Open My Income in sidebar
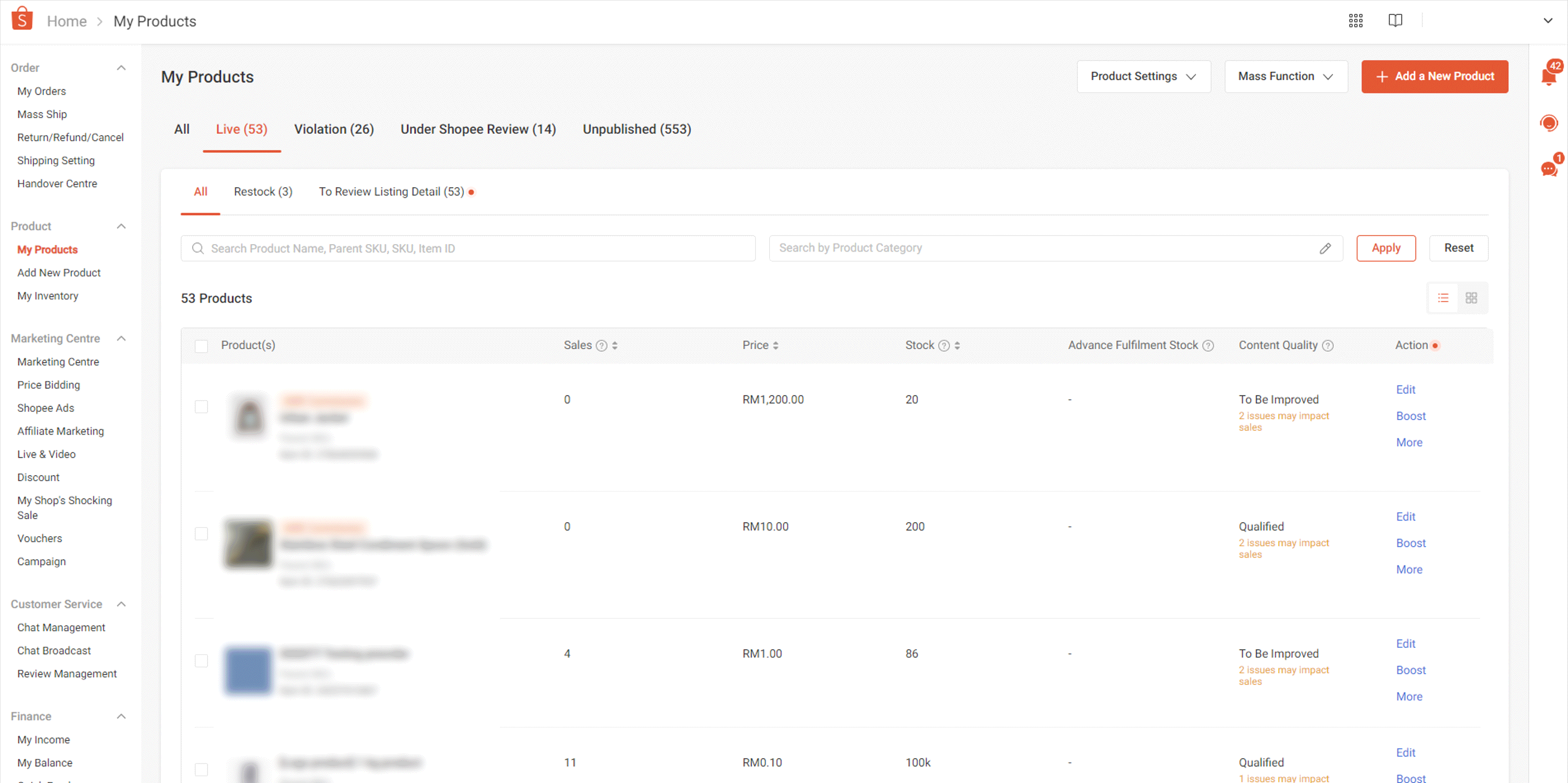The image size is (1568, 783). [x=43, y=739]
